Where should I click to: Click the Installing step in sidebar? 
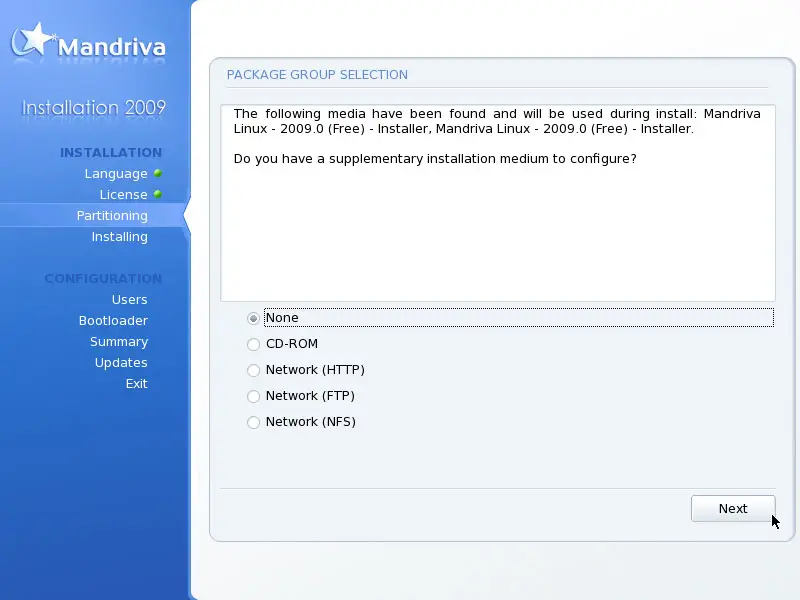119,237
